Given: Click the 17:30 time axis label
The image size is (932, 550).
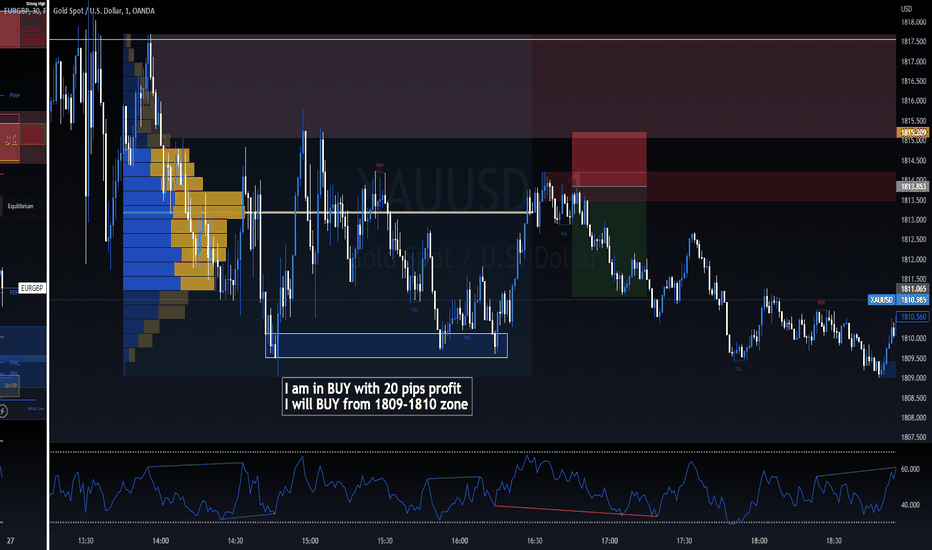Looking at the screenshot, I should 684,540.
